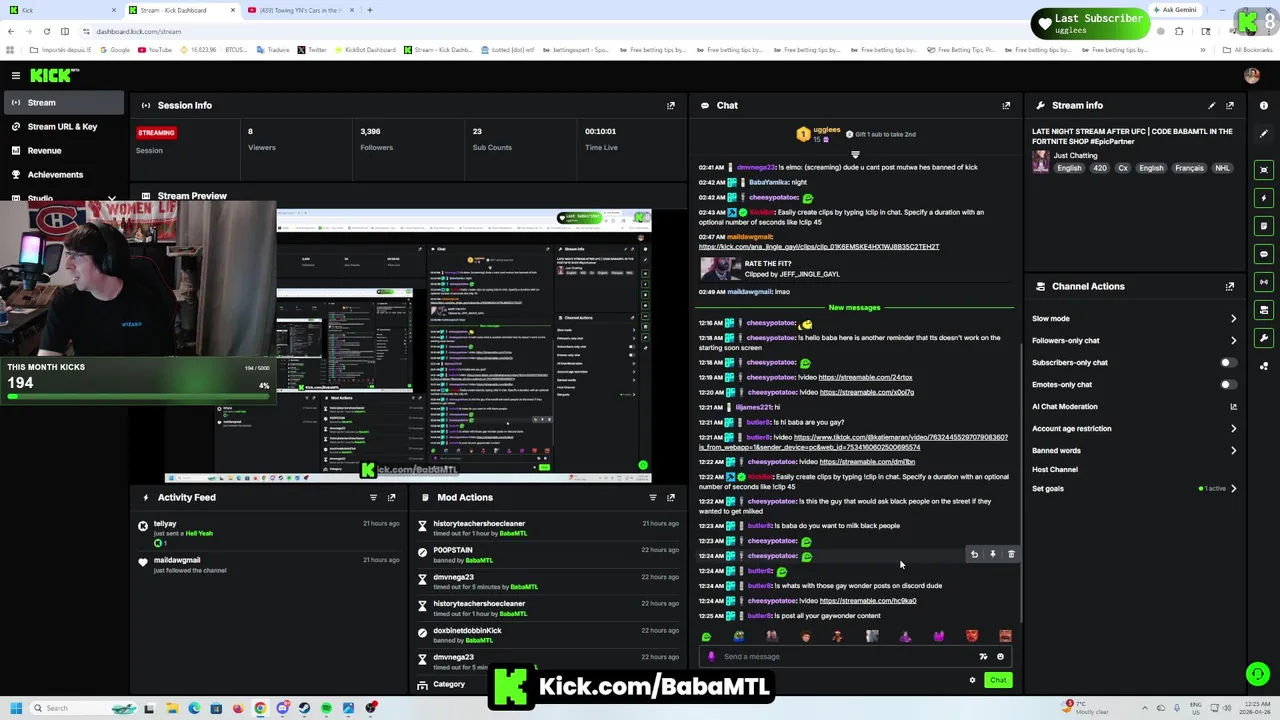Pop out the Mod Actions panel
1280x720 pixels.
[x=671, y=497]
